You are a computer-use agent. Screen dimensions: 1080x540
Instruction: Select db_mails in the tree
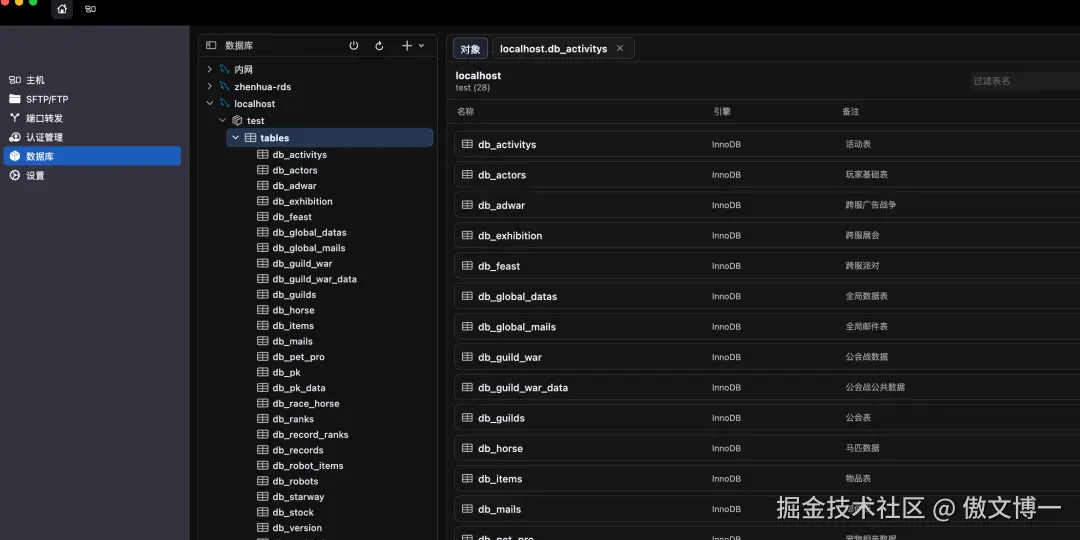tap(293, 342)
